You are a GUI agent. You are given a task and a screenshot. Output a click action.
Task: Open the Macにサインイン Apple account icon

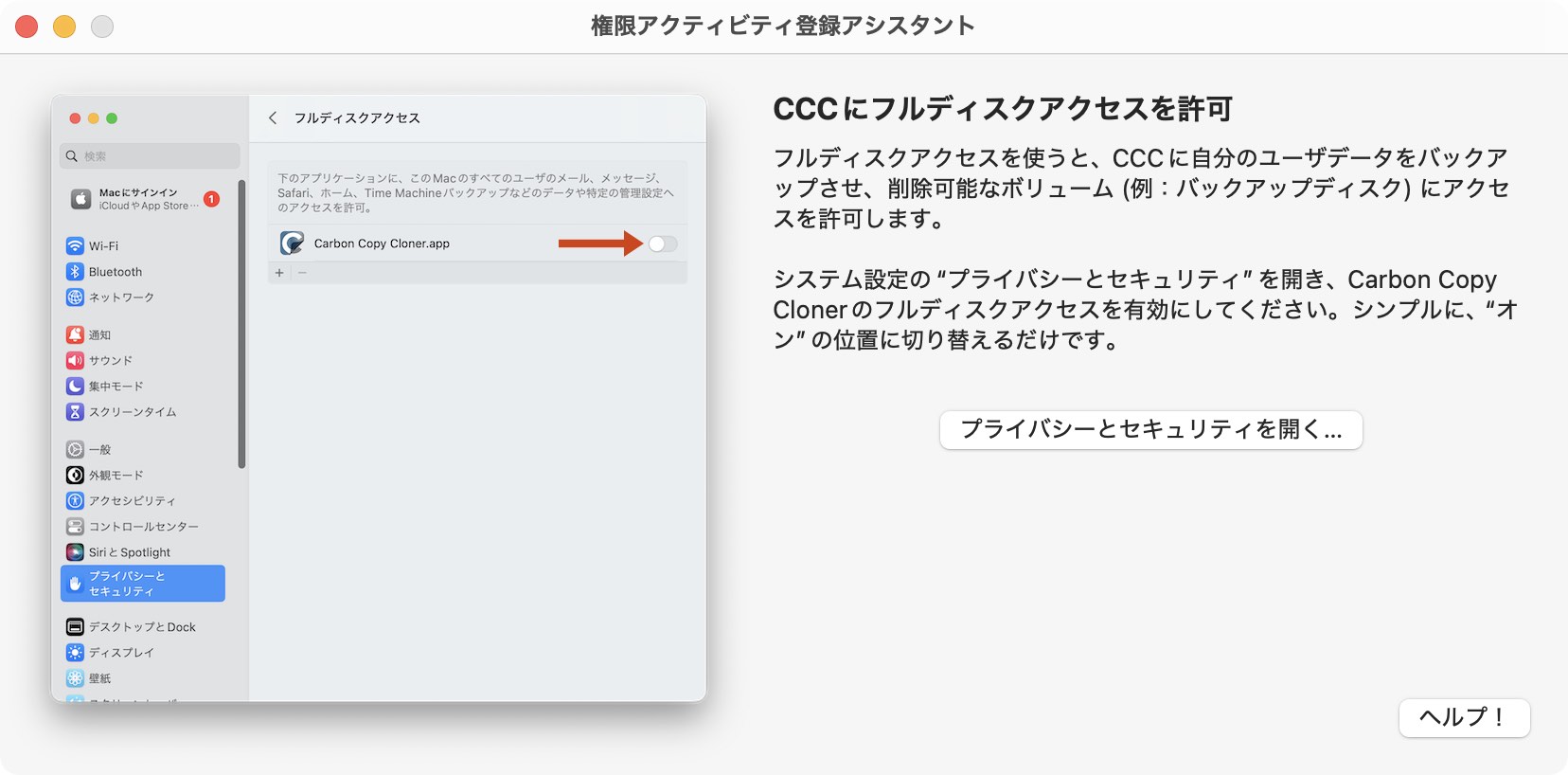click(x=80, y=199)
